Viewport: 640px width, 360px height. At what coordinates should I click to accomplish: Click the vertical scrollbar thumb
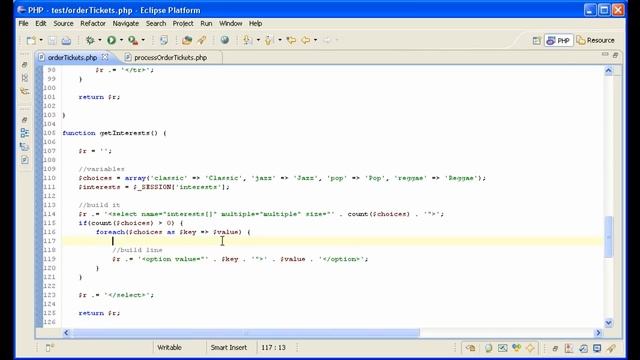click(608, 237)
